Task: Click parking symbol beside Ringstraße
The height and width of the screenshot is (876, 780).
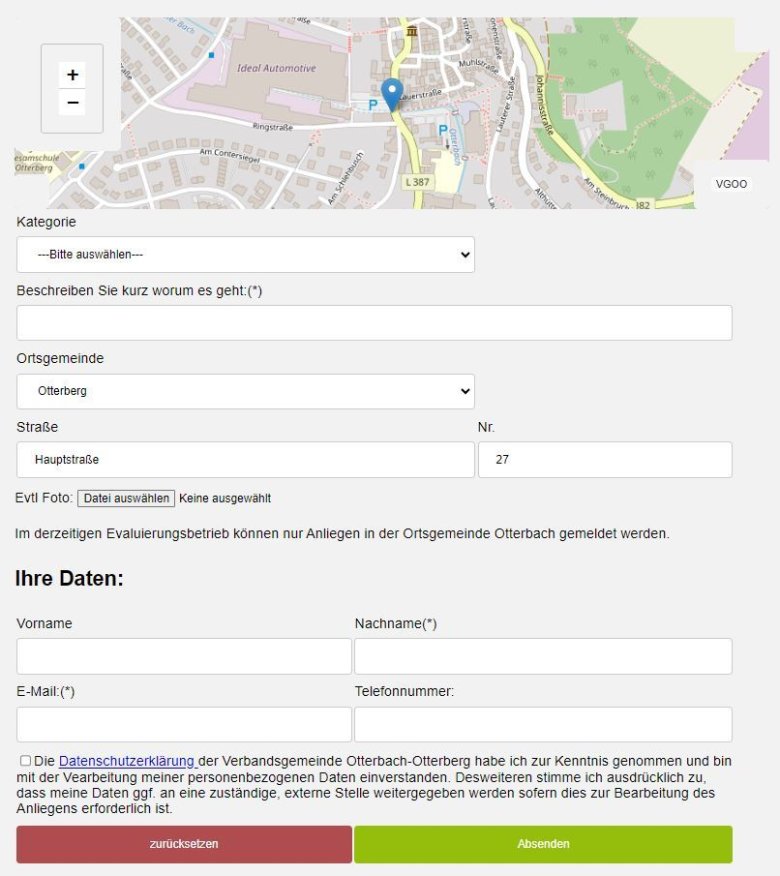Action: (x=373, y=105)
